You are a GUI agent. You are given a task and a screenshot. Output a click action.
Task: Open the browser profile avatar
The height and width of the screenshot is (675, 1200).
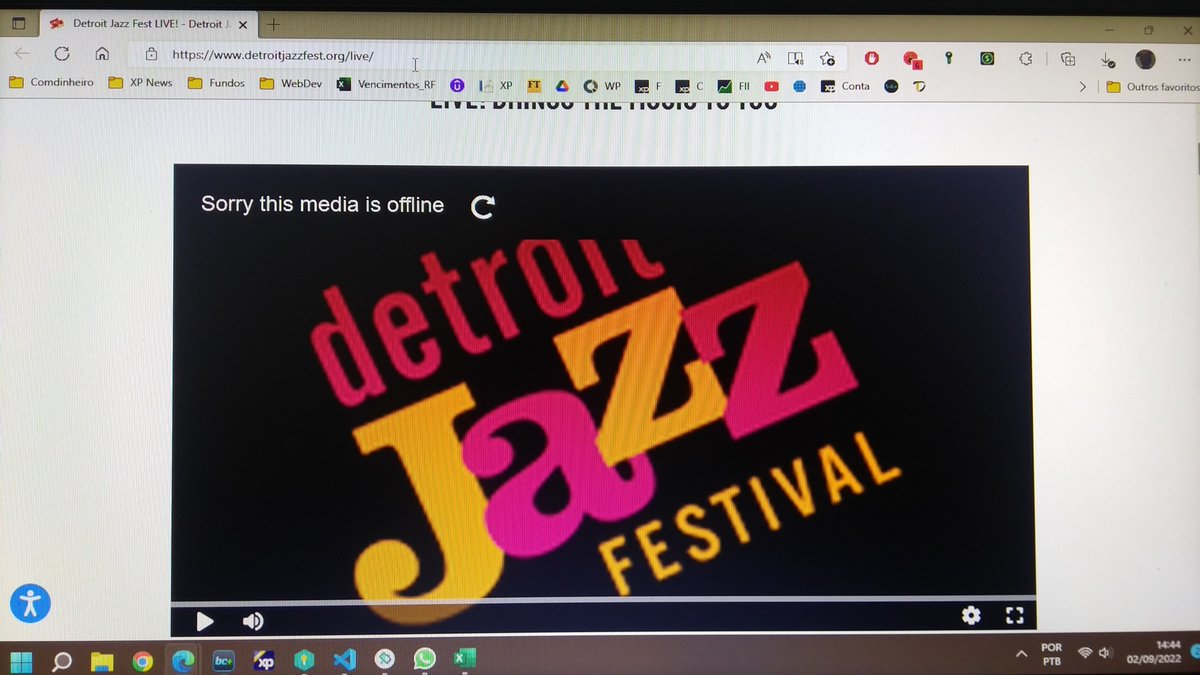click(1146, 59)
